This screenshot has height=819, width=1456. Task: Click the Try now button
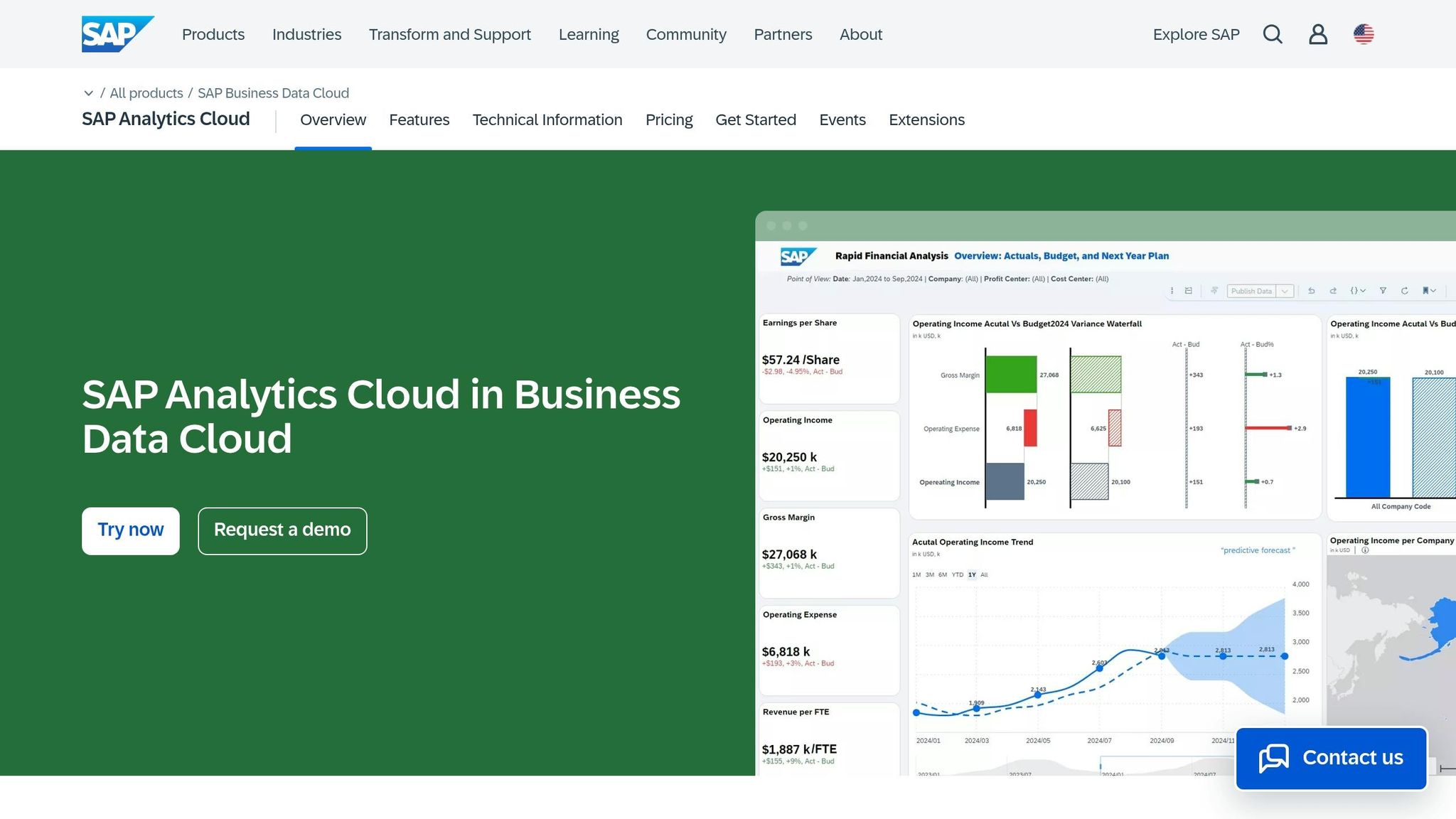[130, 530]
